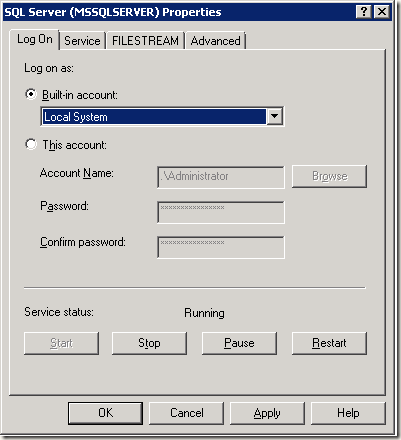
Task: Select the Log On tab
Action: click(35, 39)
